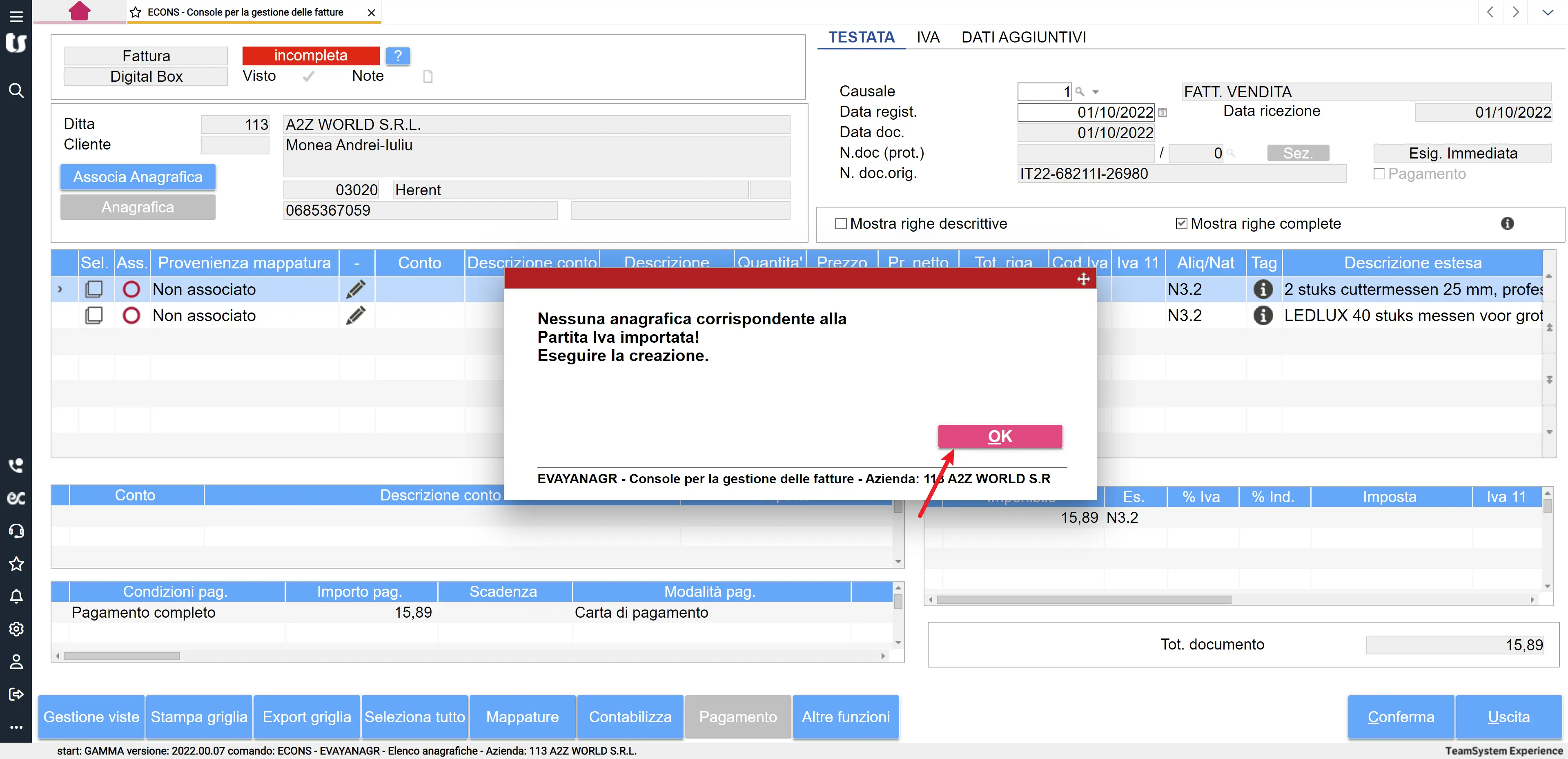Image resolution: width=1568 pixels, height=759 pixels.
Task: Enable Mostra righe descrittive checkbox
Action: (x=841, y=223)
